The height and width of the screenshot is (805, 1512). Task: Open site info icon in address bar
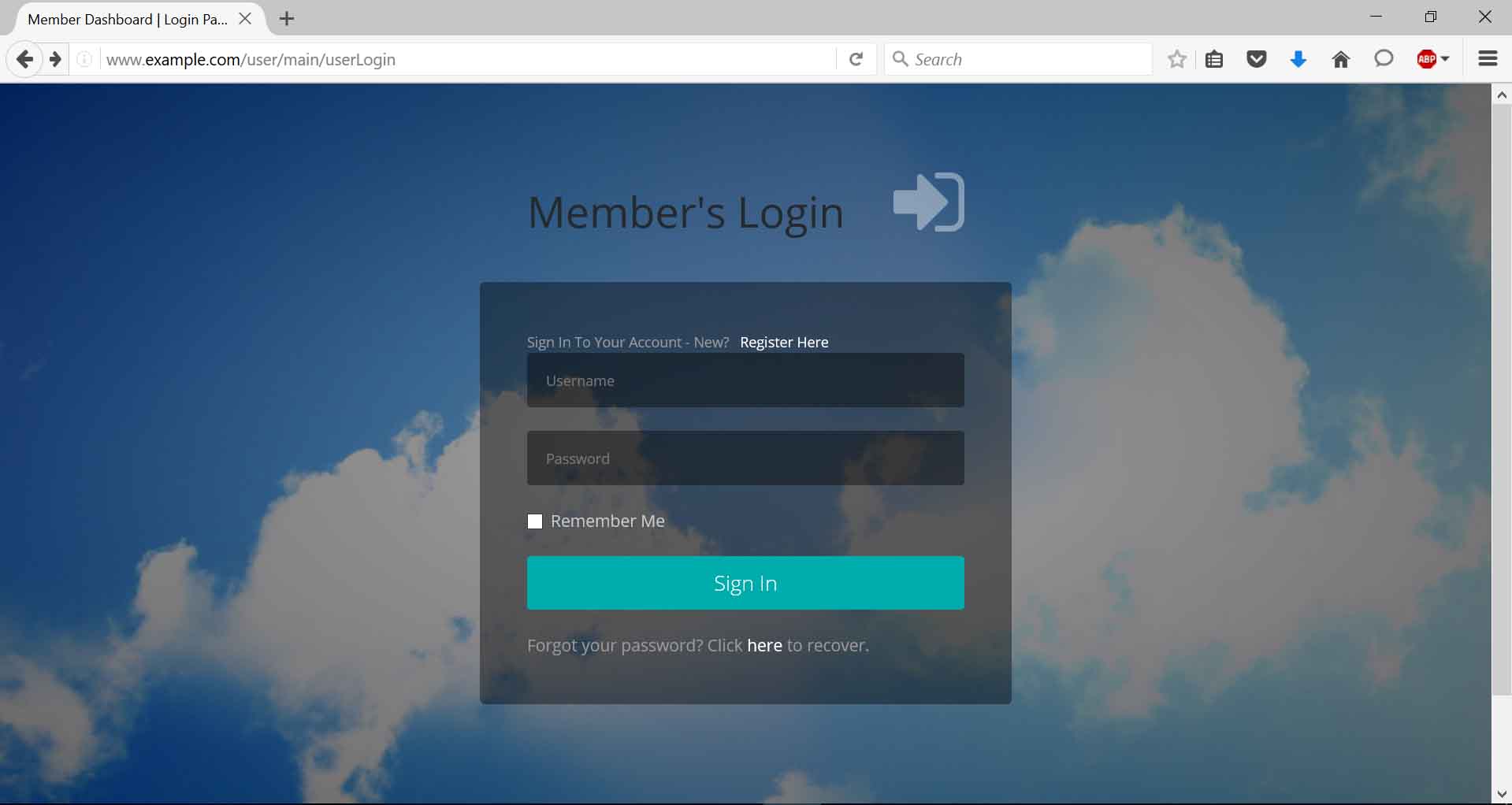point(84,59)
